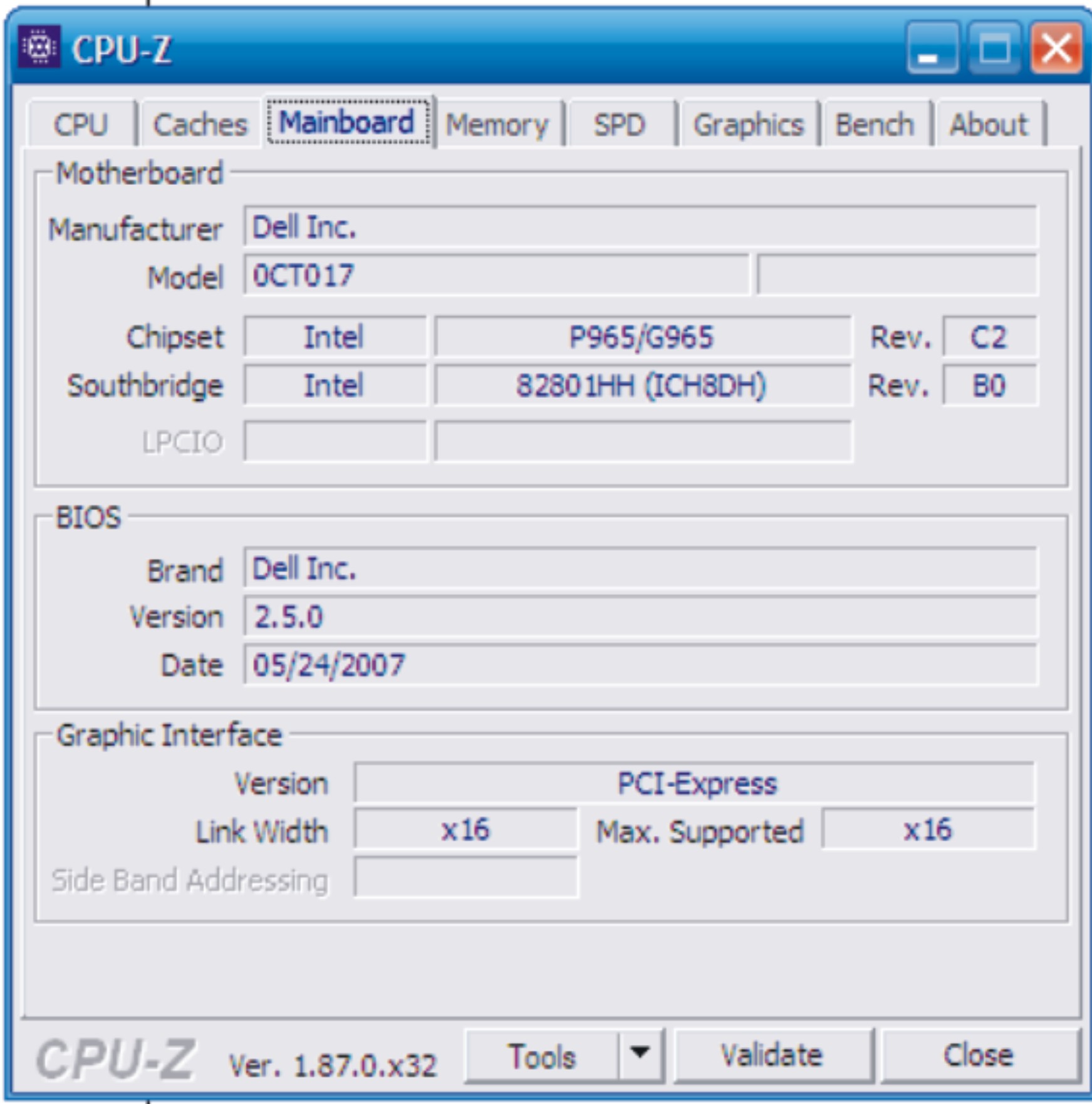Click the maximize button in the title bar

coord(994,48)
